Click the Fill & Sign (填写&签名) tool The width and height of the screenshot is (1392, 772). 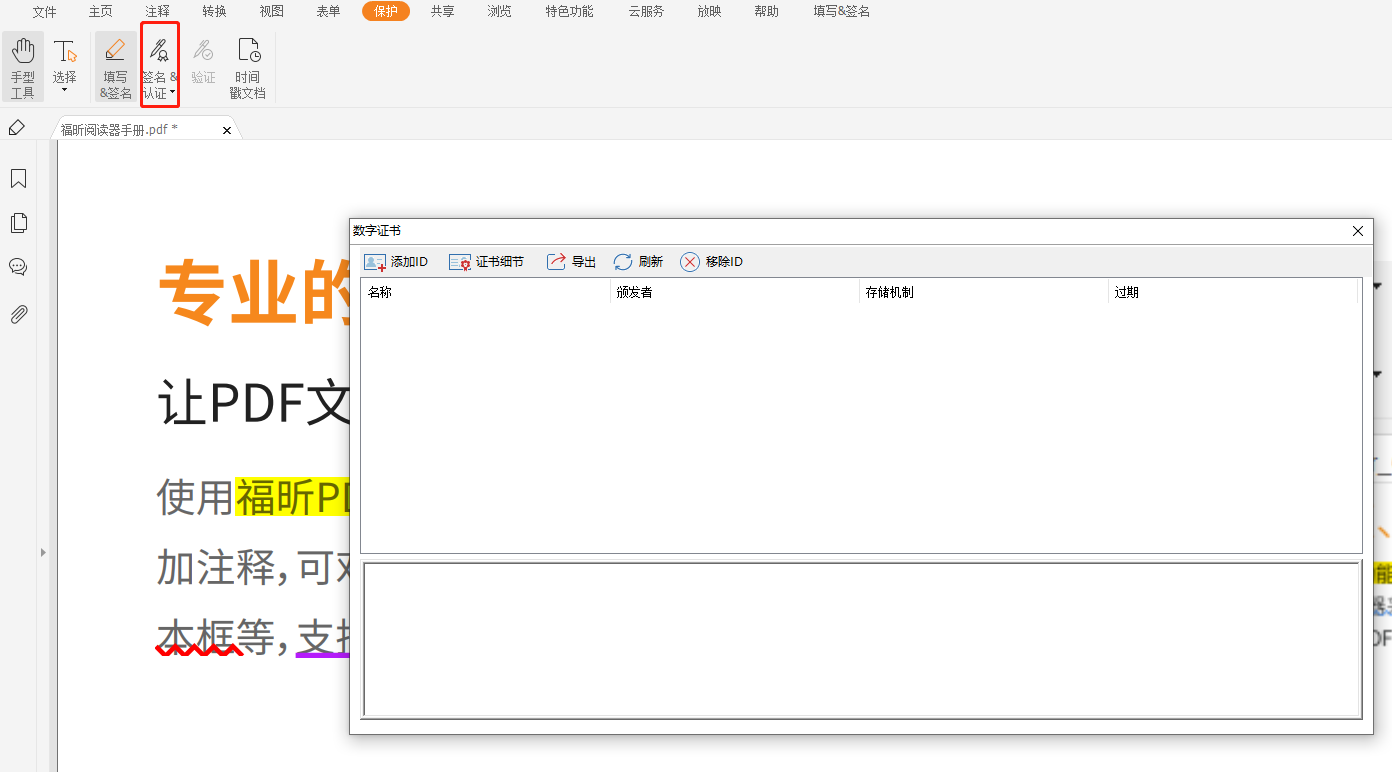(x=116, y=66)
